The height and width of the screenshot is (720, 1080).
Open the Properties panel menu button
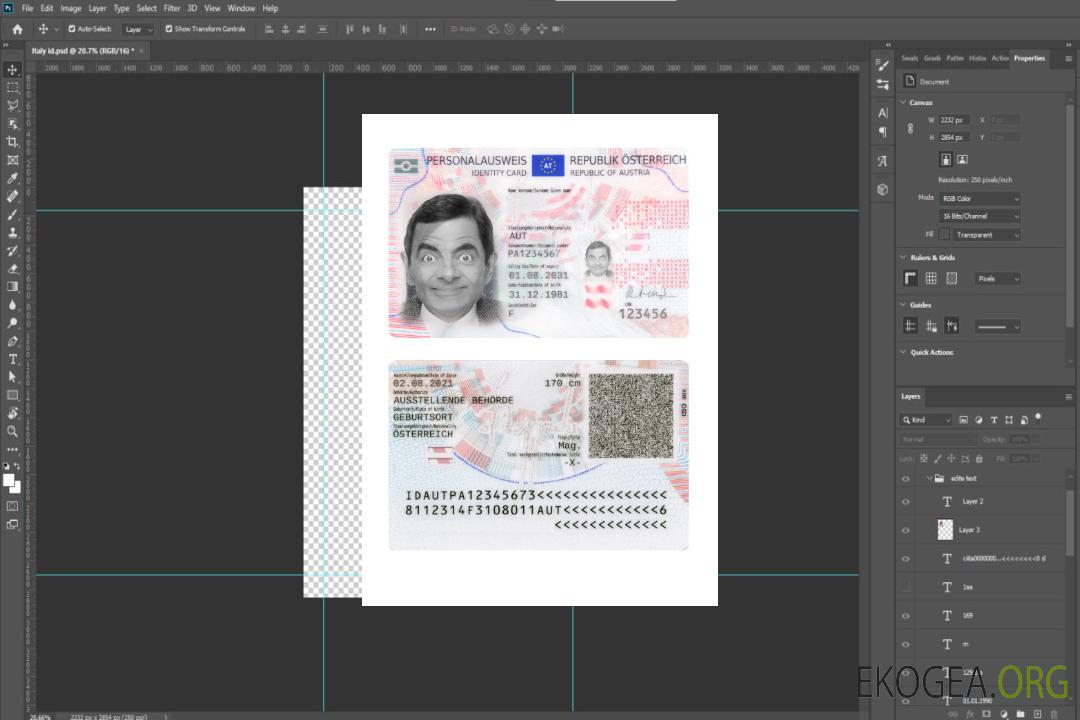(x=1068, y=59)
